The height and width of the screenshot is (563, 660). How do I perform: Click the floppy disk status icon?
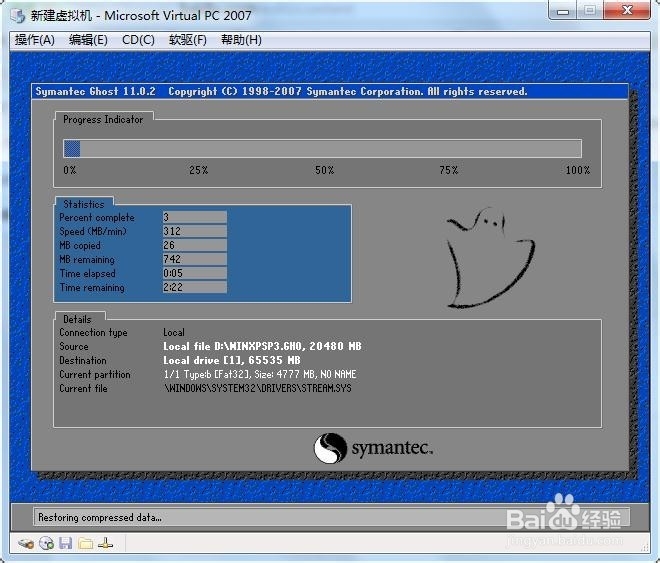point(66,543)
